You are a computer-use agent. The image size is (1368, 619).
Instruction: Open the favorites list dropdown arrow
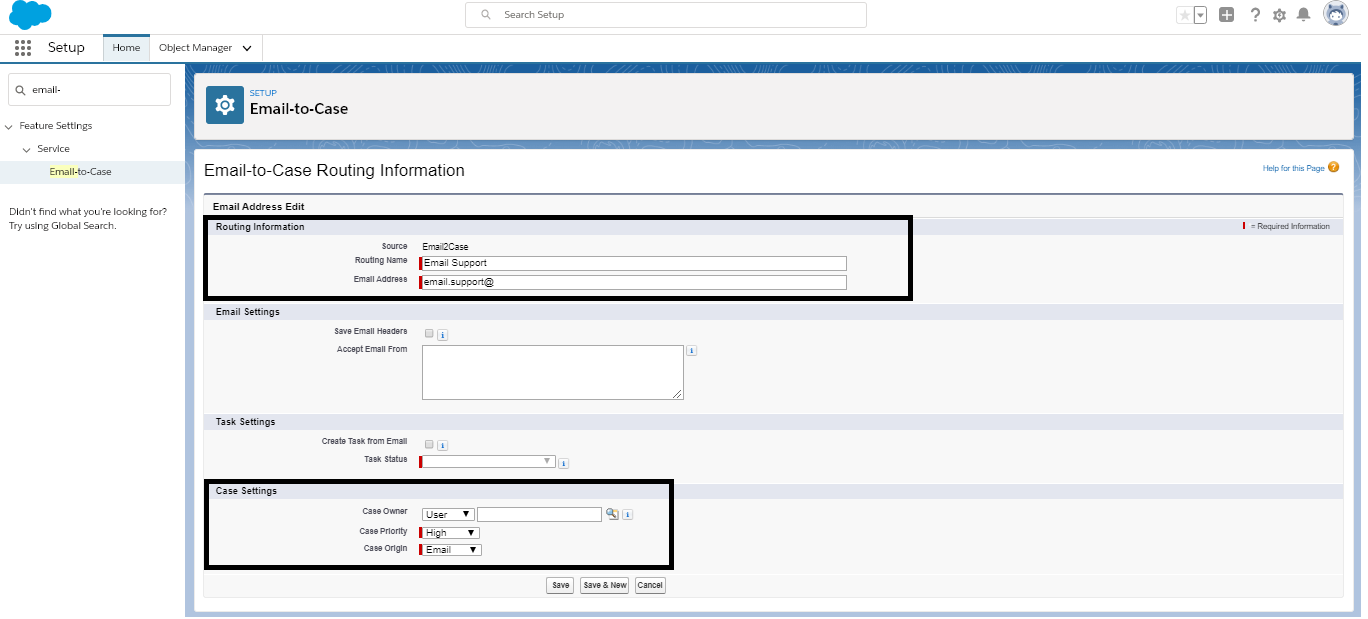click(x=1200, y=15)
